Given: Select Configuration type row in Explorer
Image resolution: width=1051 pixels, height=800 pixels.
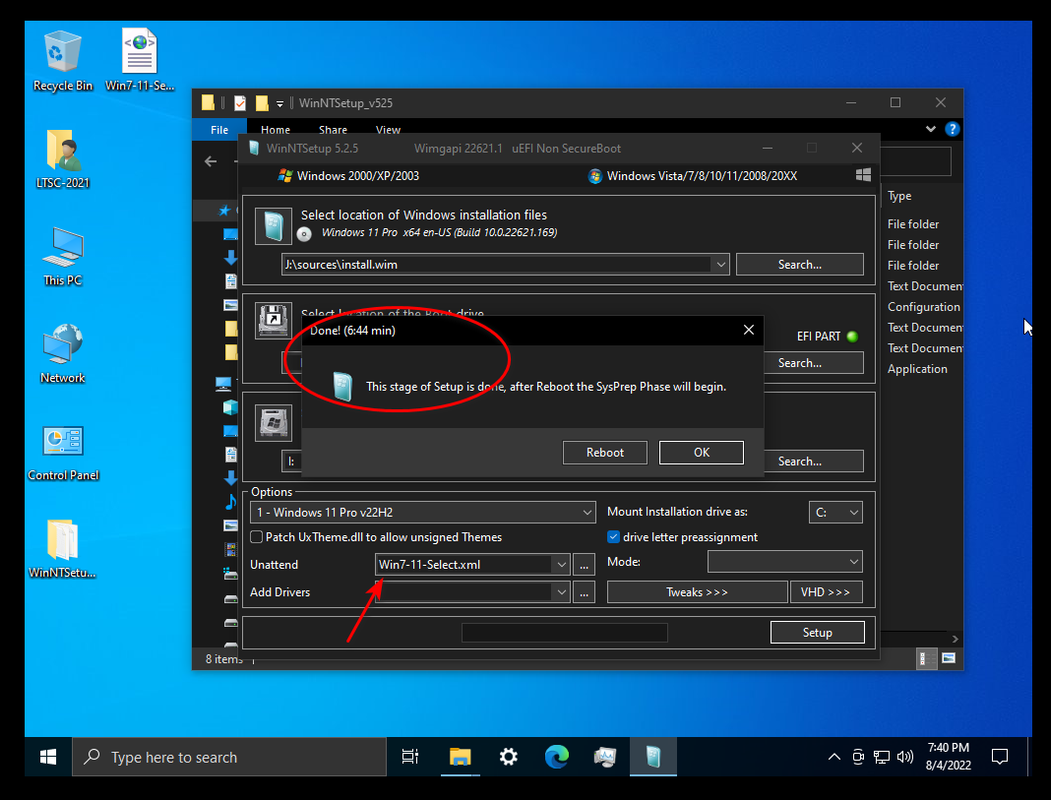Looking at the screenshot, I should (x=924, y=307).
